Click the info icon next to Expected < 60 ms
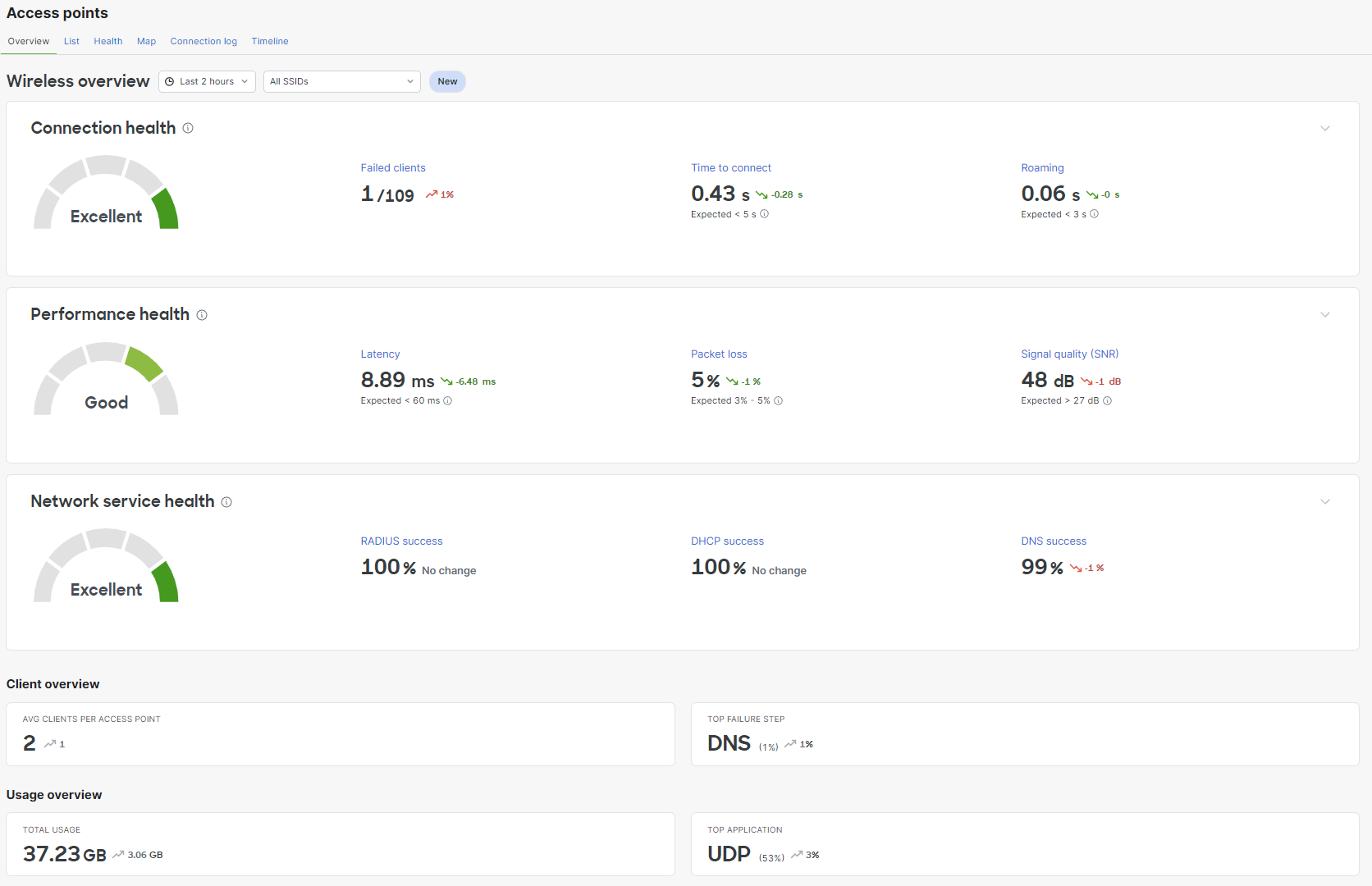 tap(448, 401)
